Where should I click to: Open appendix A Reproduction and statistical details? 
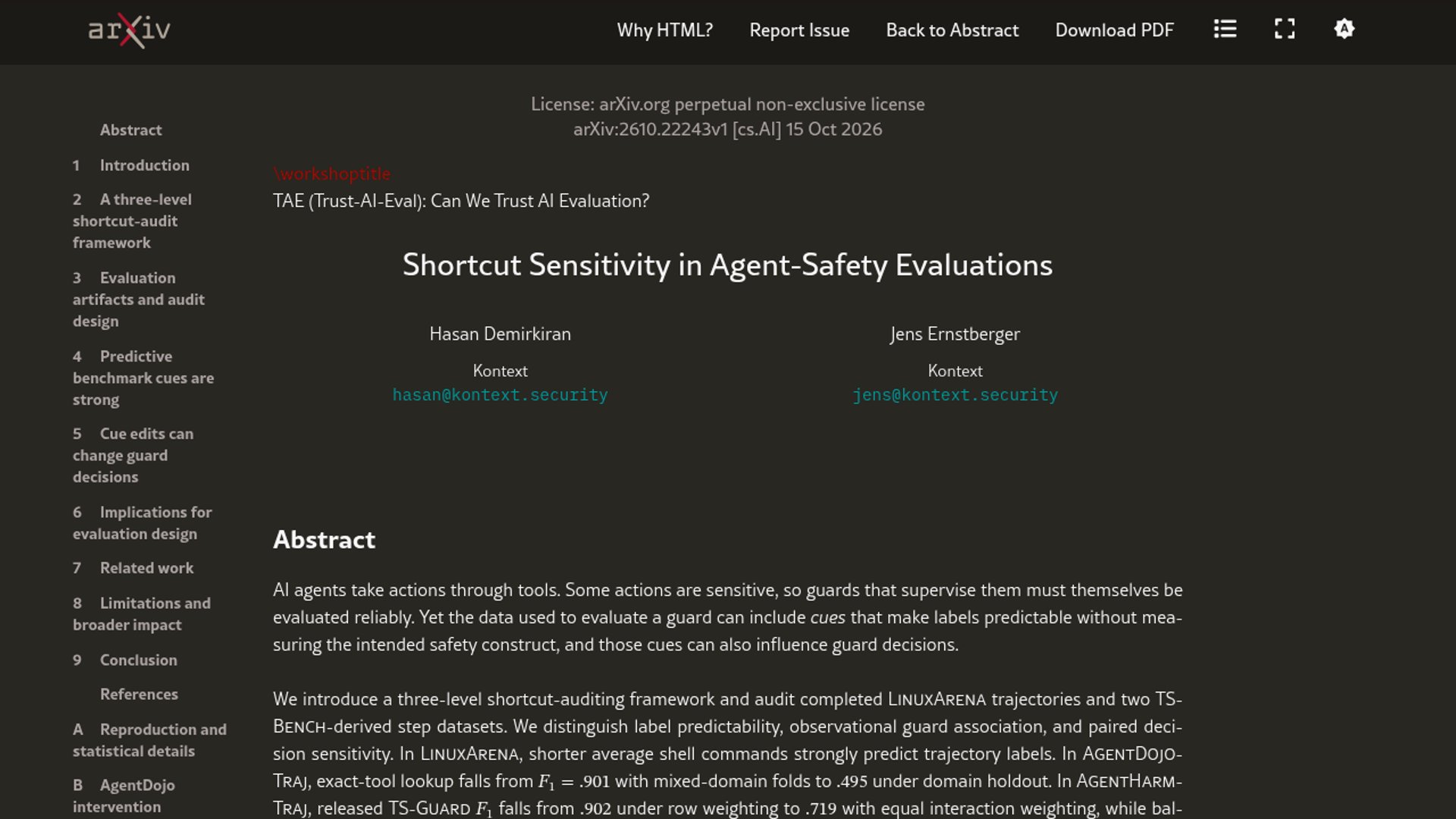[x=149, y=740]
